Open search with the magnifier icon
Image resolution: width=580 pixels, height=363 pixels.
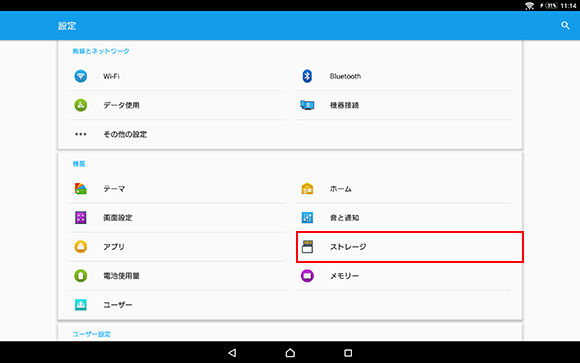click(x=565, y=26)
